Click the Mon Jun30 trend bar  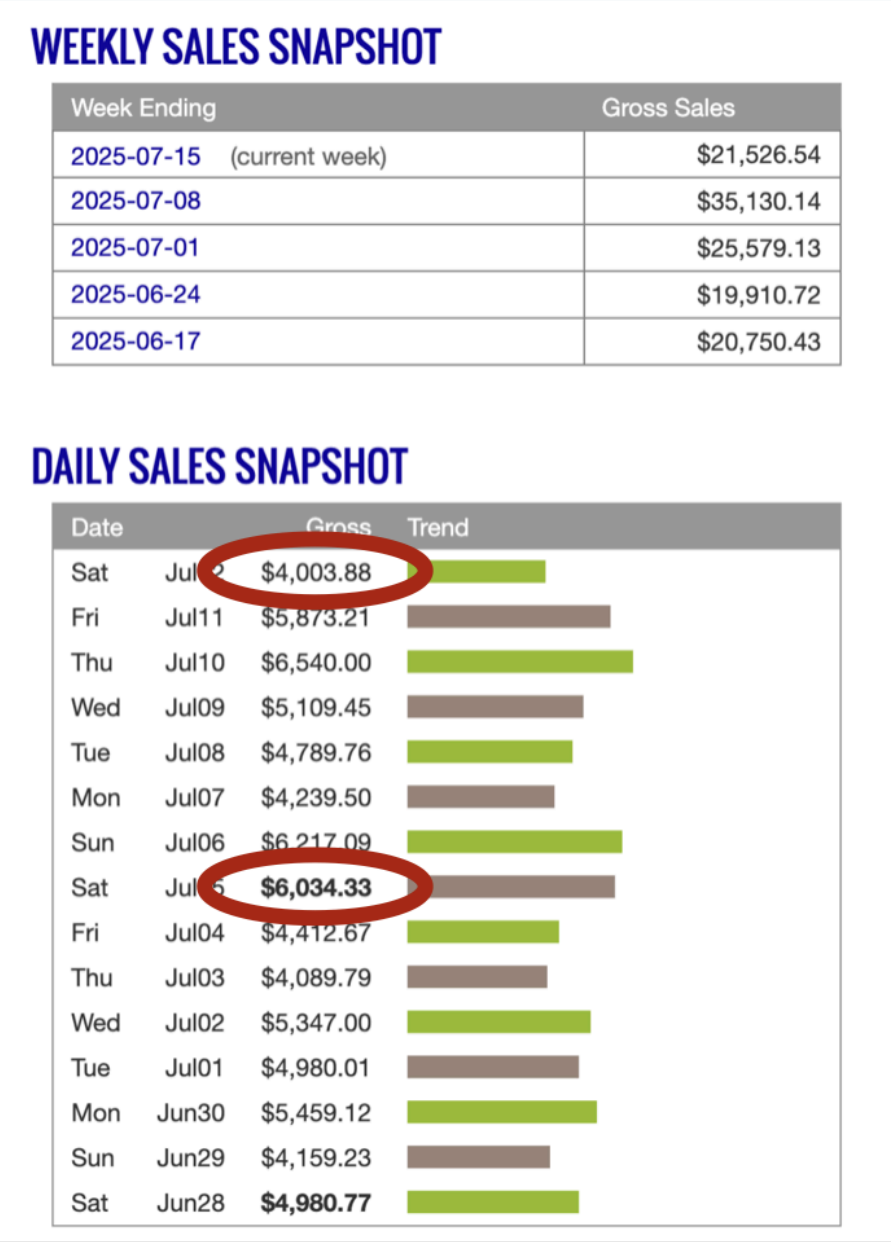[502, 1112]
